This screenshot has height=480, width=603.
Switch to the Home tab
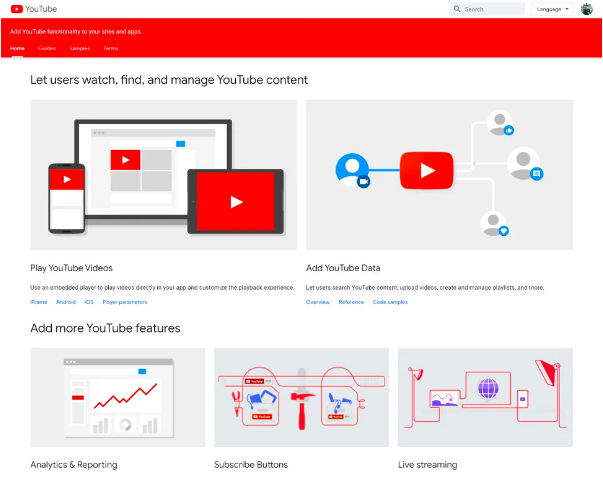[x=17, y=48]
